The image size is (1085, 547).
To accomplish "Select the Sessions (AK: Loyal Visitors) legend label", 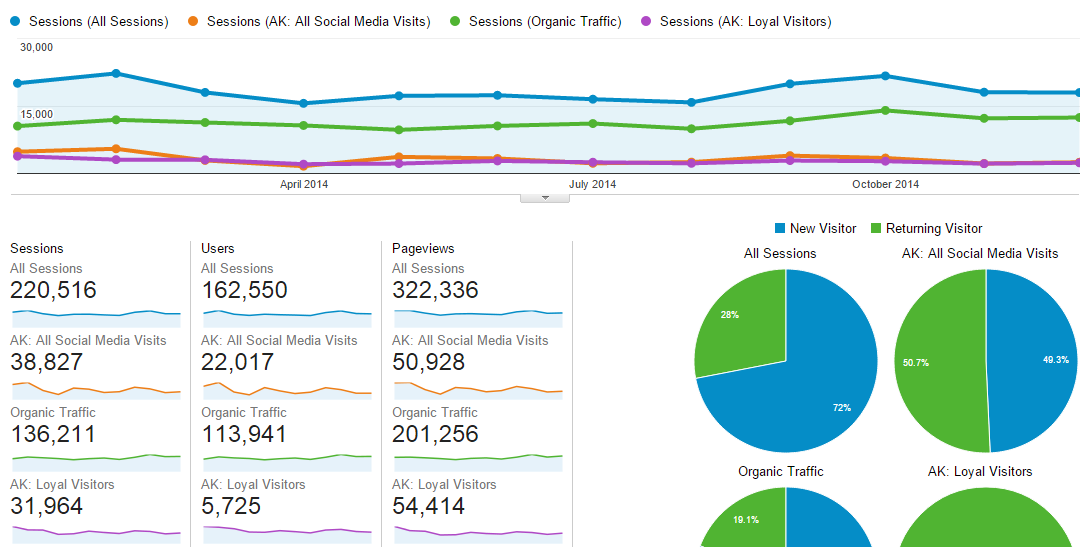I will [x=745, y=21].
